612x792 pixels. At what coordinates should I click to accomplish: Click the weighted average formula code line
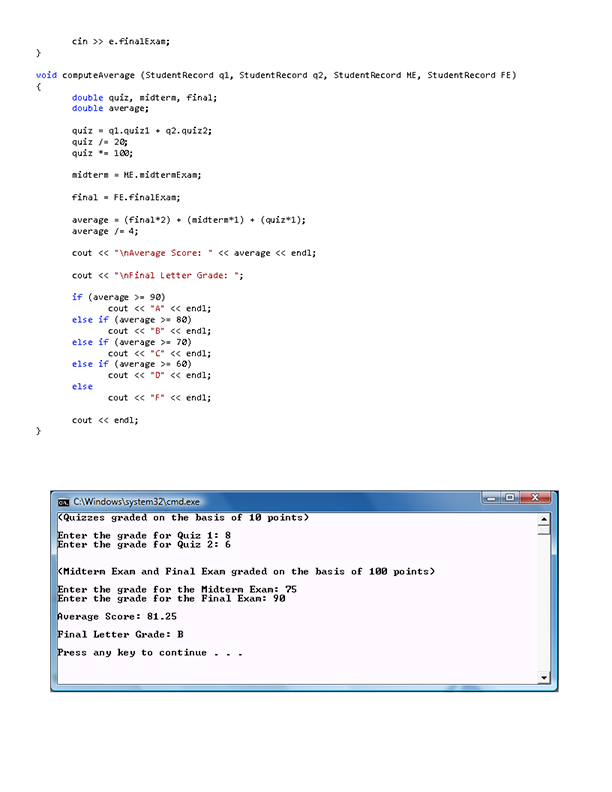tap(189, 220)
